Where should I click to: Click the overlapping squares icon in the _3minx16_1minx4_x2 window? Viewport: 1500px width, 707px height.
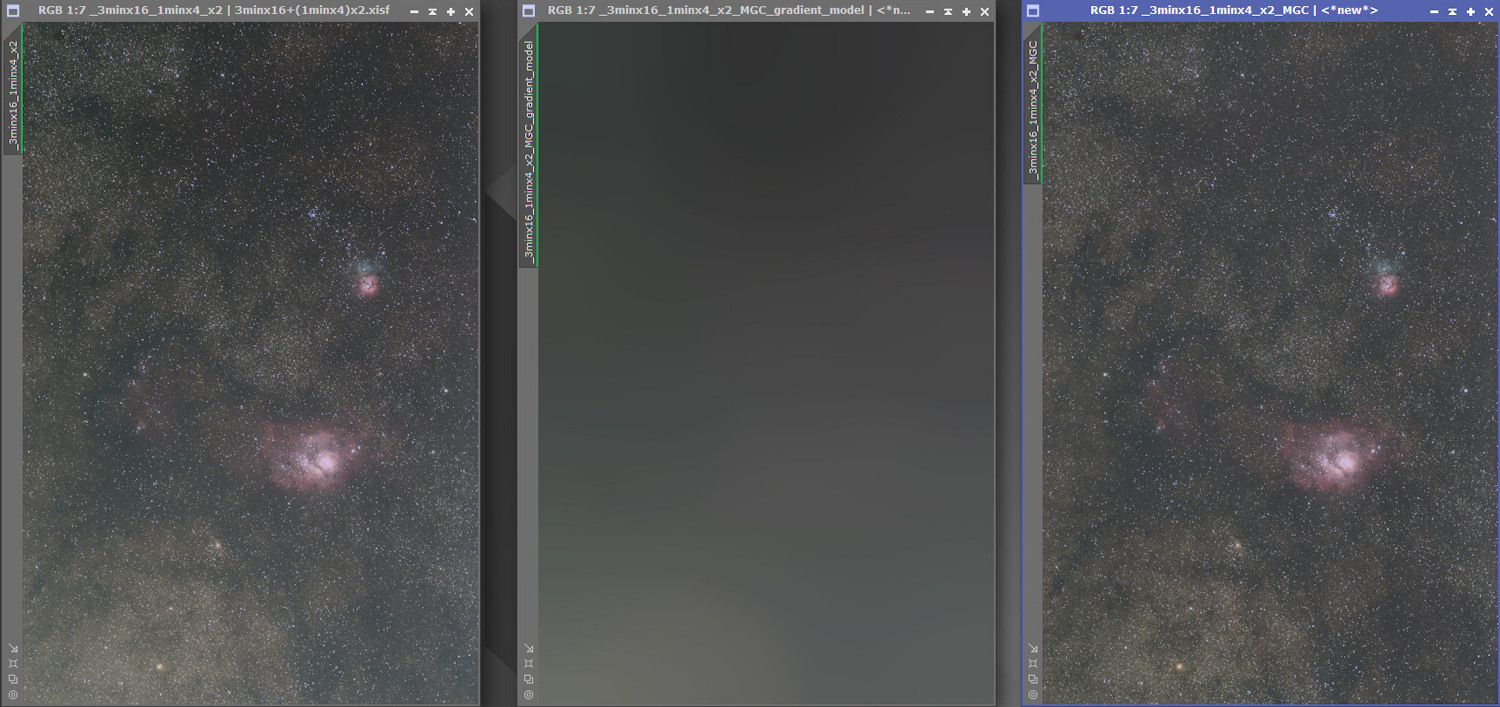pos(12,678)
